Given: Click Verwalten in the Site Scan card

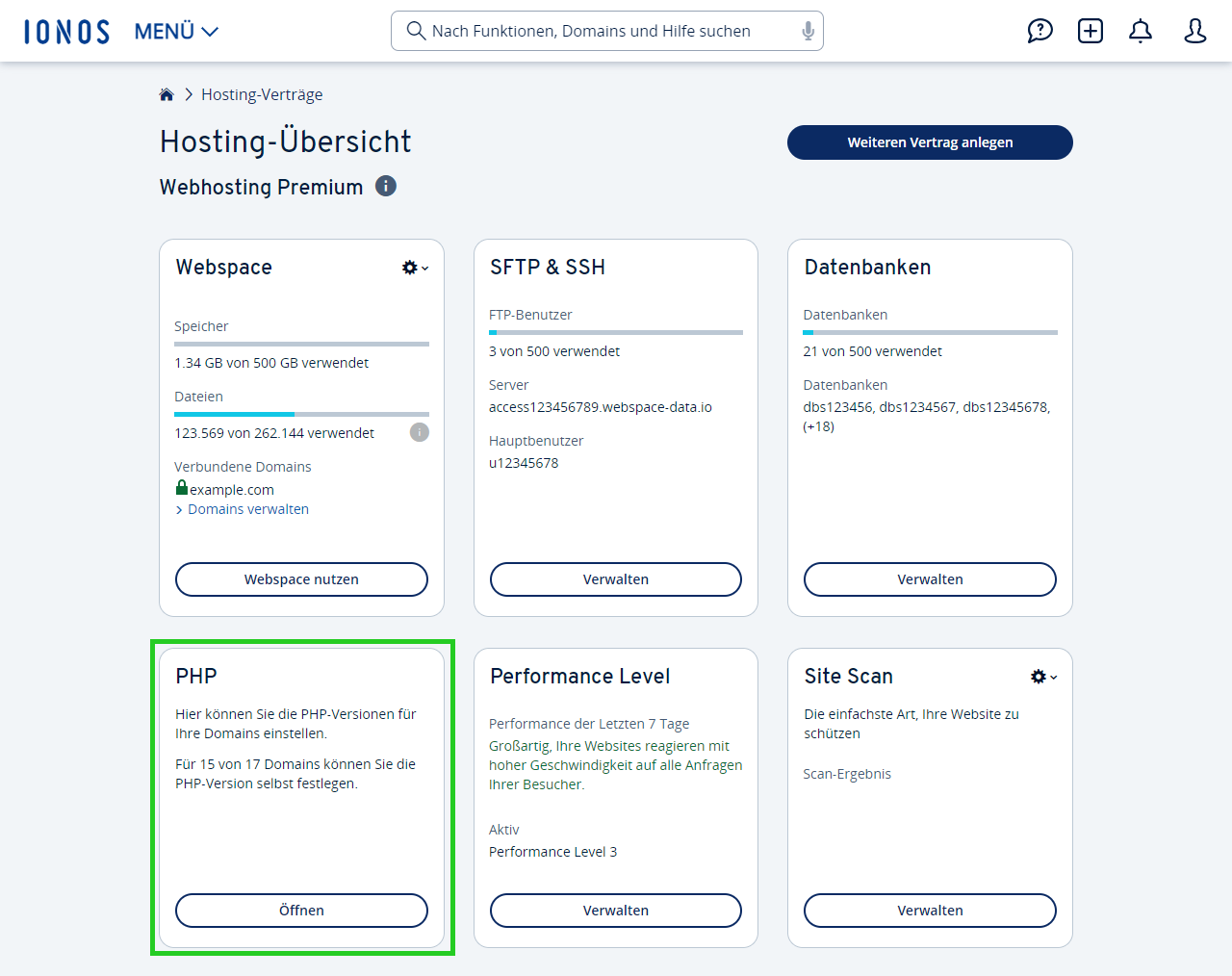Looking at the screenshot, I should point(930,911).
